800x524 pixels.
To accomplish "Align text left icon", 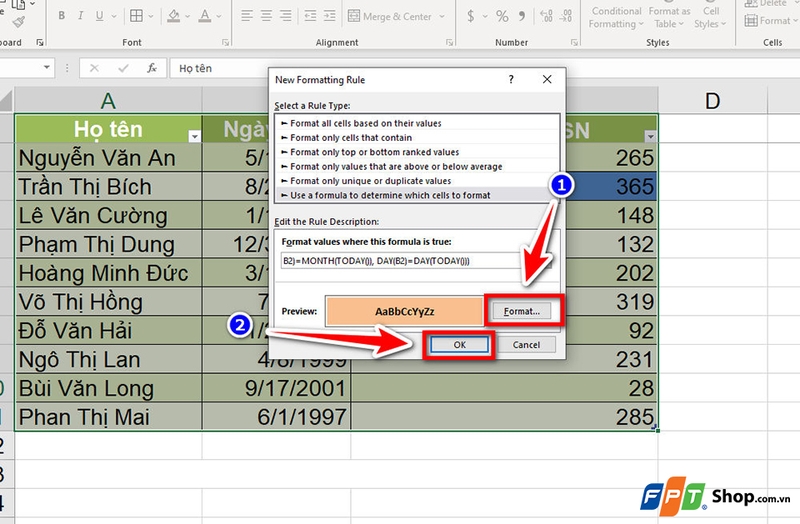I will coord(247,16).
